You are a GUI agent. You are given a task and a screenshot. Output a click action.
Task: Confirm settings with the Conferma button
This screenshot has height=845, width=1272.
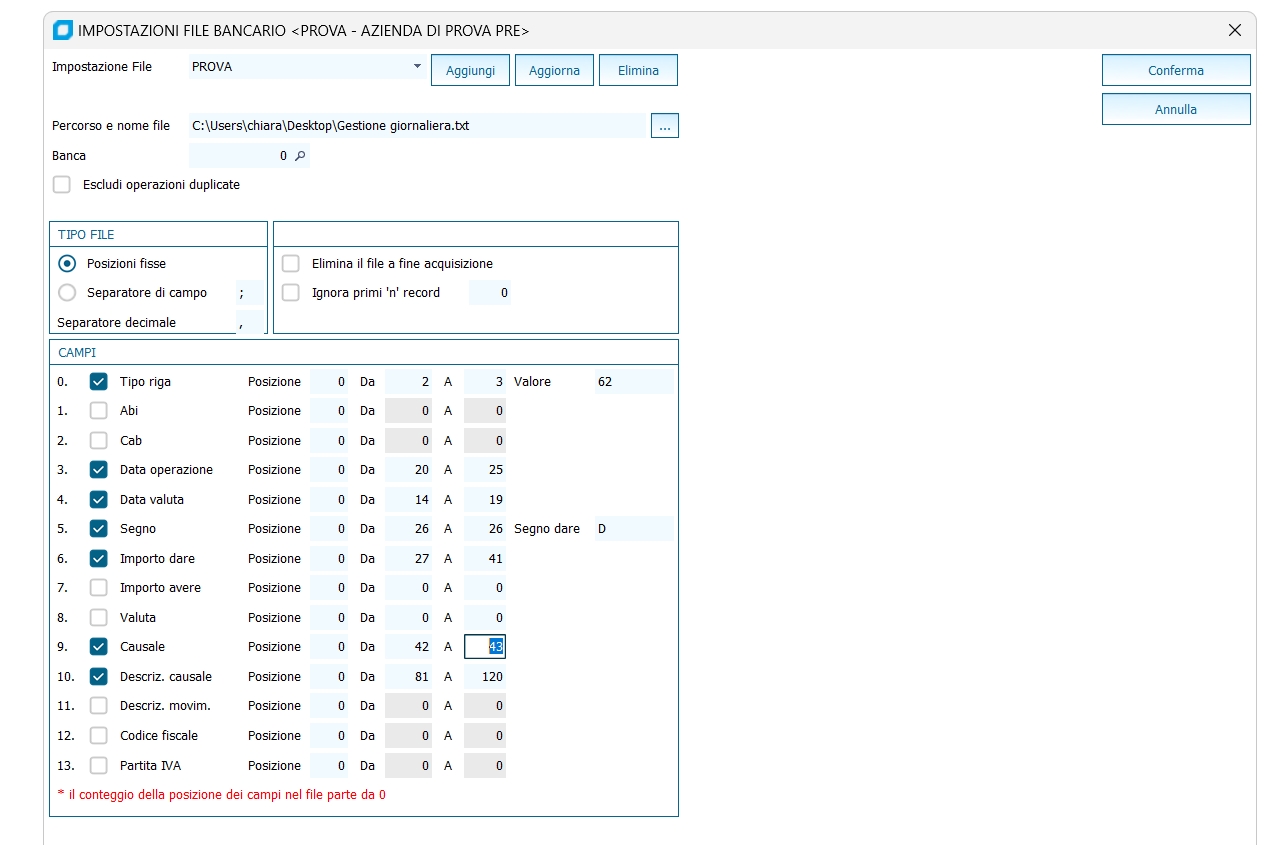tap(1175, 71)
